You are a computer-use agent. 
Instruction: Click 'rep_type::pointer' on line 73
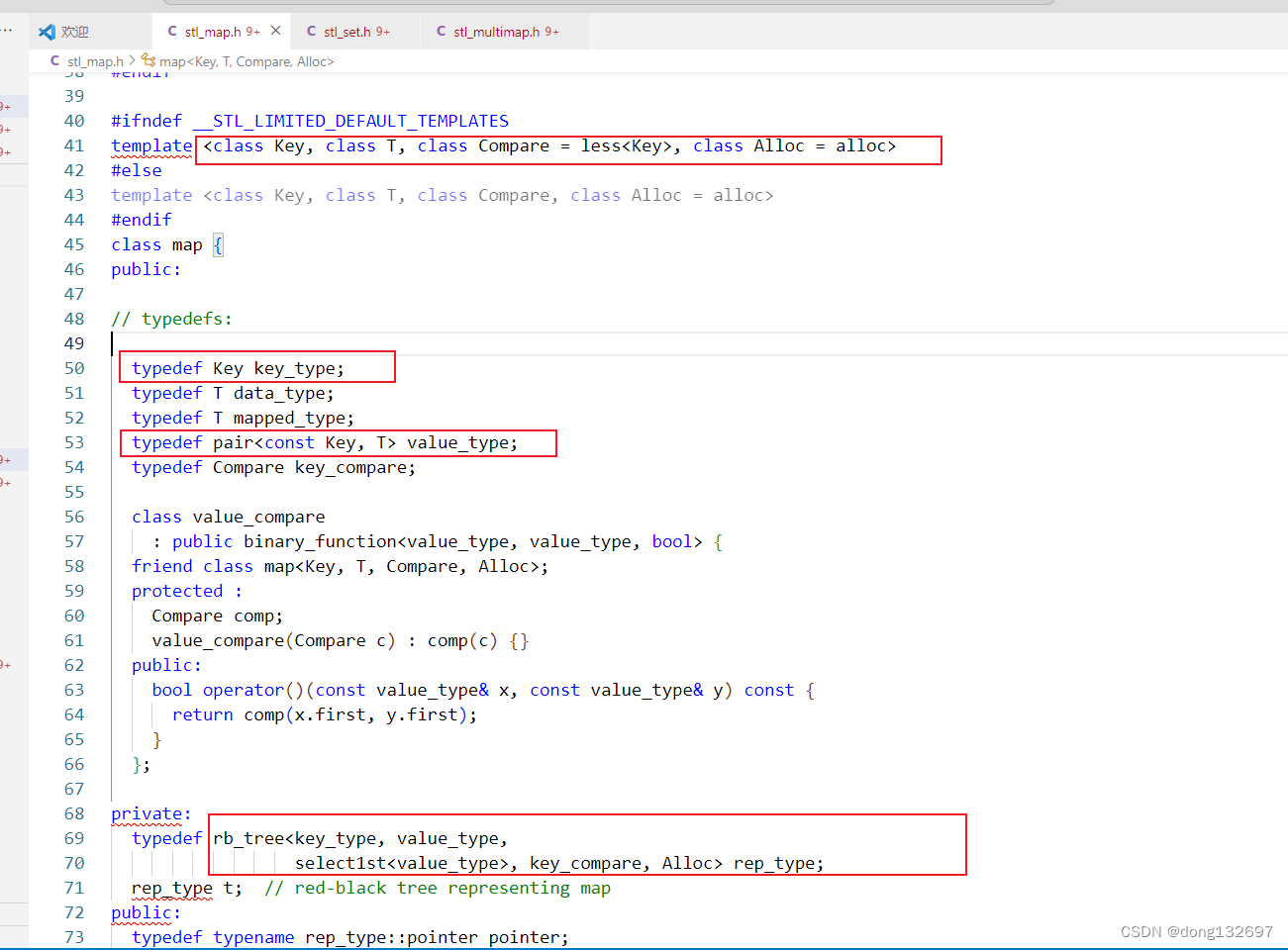(391, 937)
